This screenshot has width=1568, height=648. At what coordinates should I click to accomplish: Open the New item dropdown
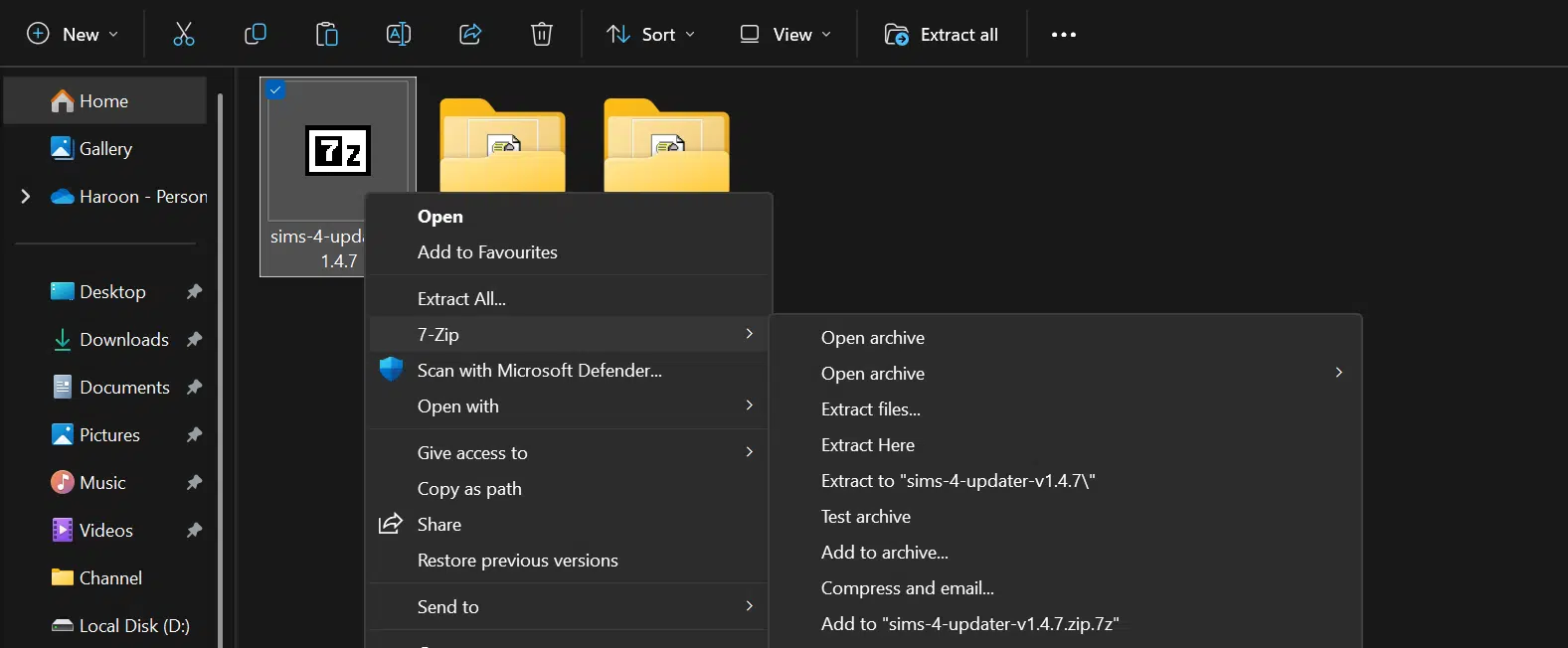(x=73, y=35)
